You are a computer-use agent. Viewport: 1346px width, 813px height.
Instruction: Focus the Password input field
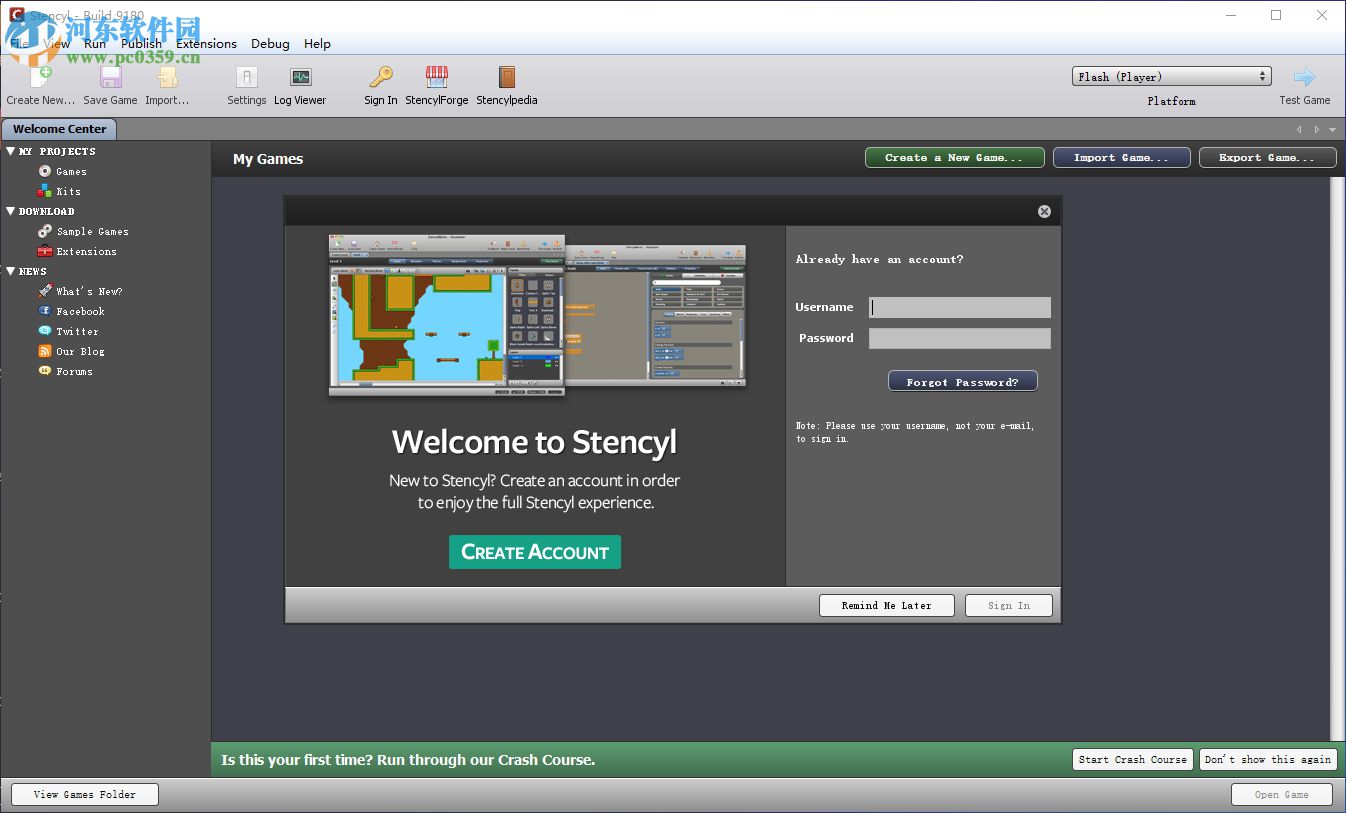[x=960, y=338]
